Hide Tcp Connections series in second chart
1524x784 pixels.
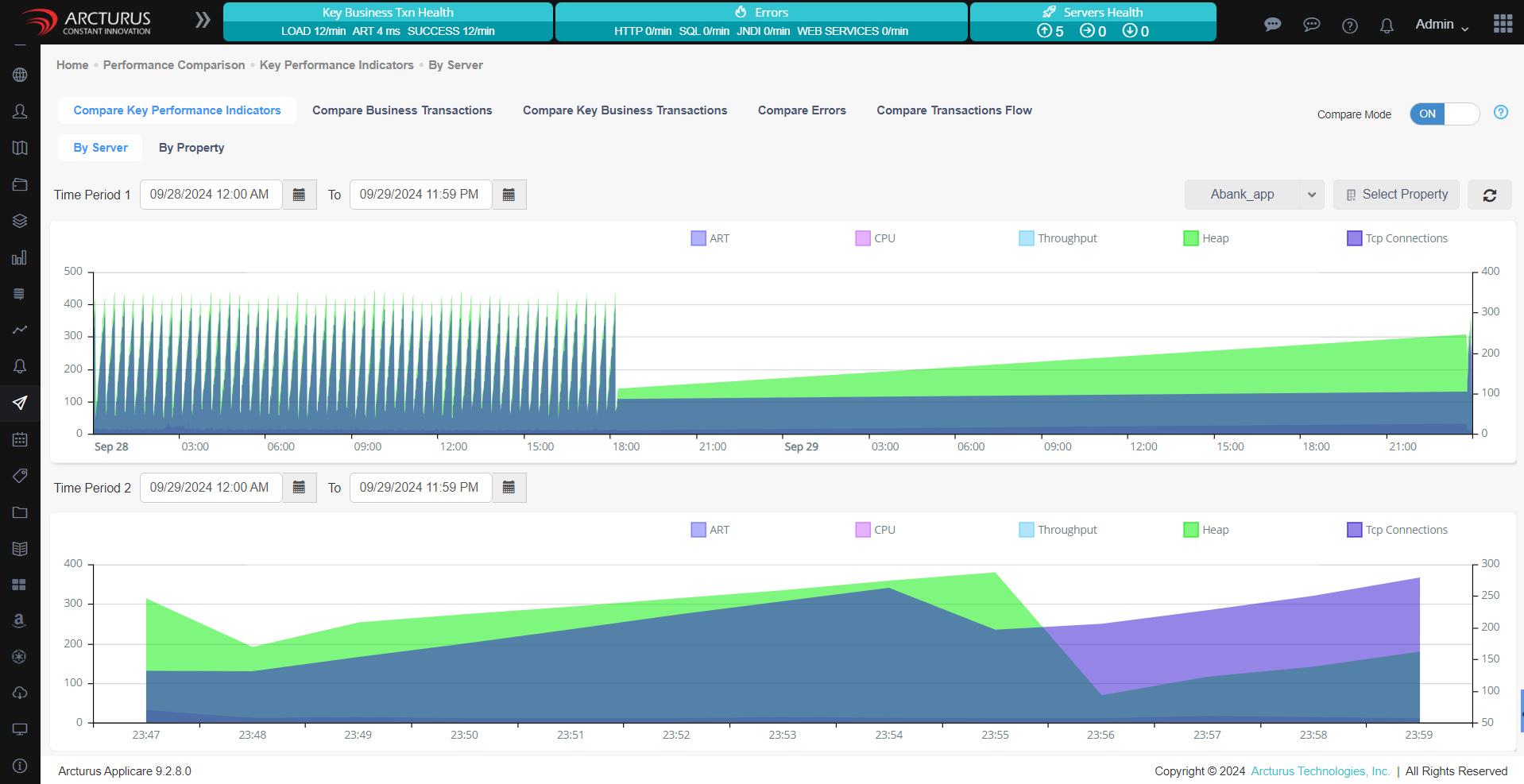click(1397, 530)
